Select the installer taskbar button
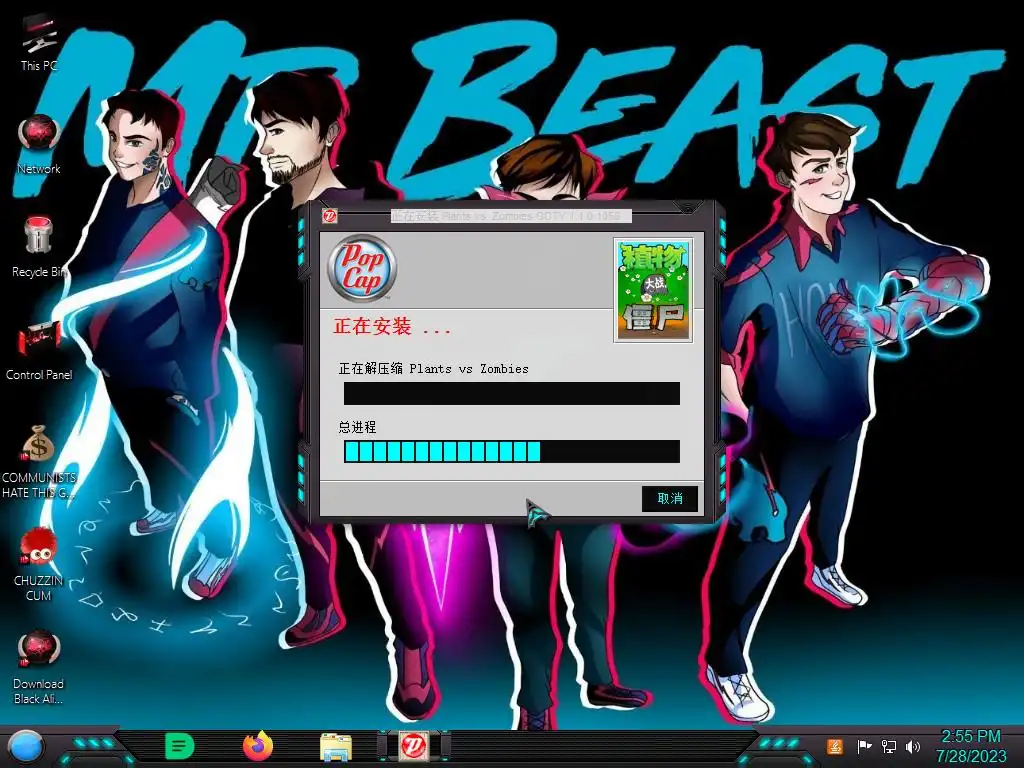Image resolution: width=1024 pixels, height=768 pixels. point(414,746)
